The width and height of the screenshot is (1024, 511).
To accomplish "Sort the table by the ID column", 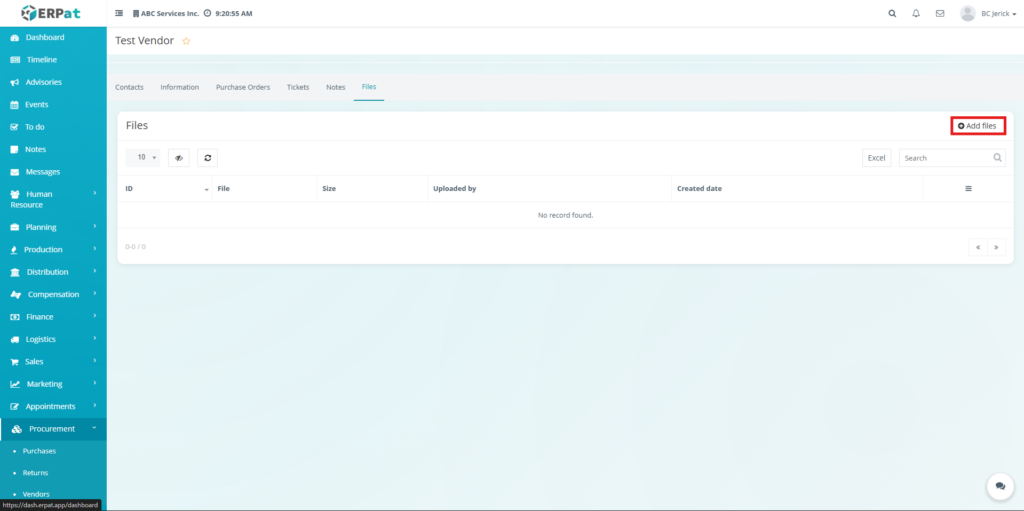I will (165, 188).
